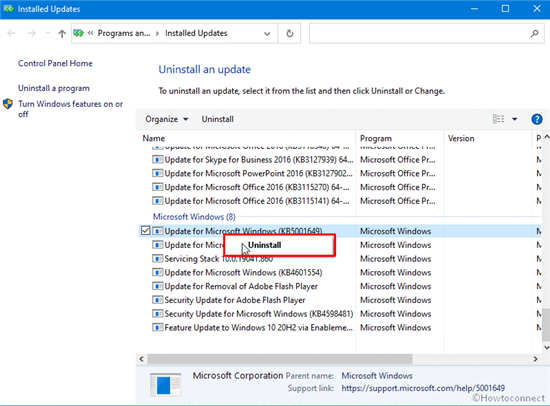Screen dimensions: 550x406
Task: Click Programs an... breadcrumb in address bar
Action: tap(124, 33)
